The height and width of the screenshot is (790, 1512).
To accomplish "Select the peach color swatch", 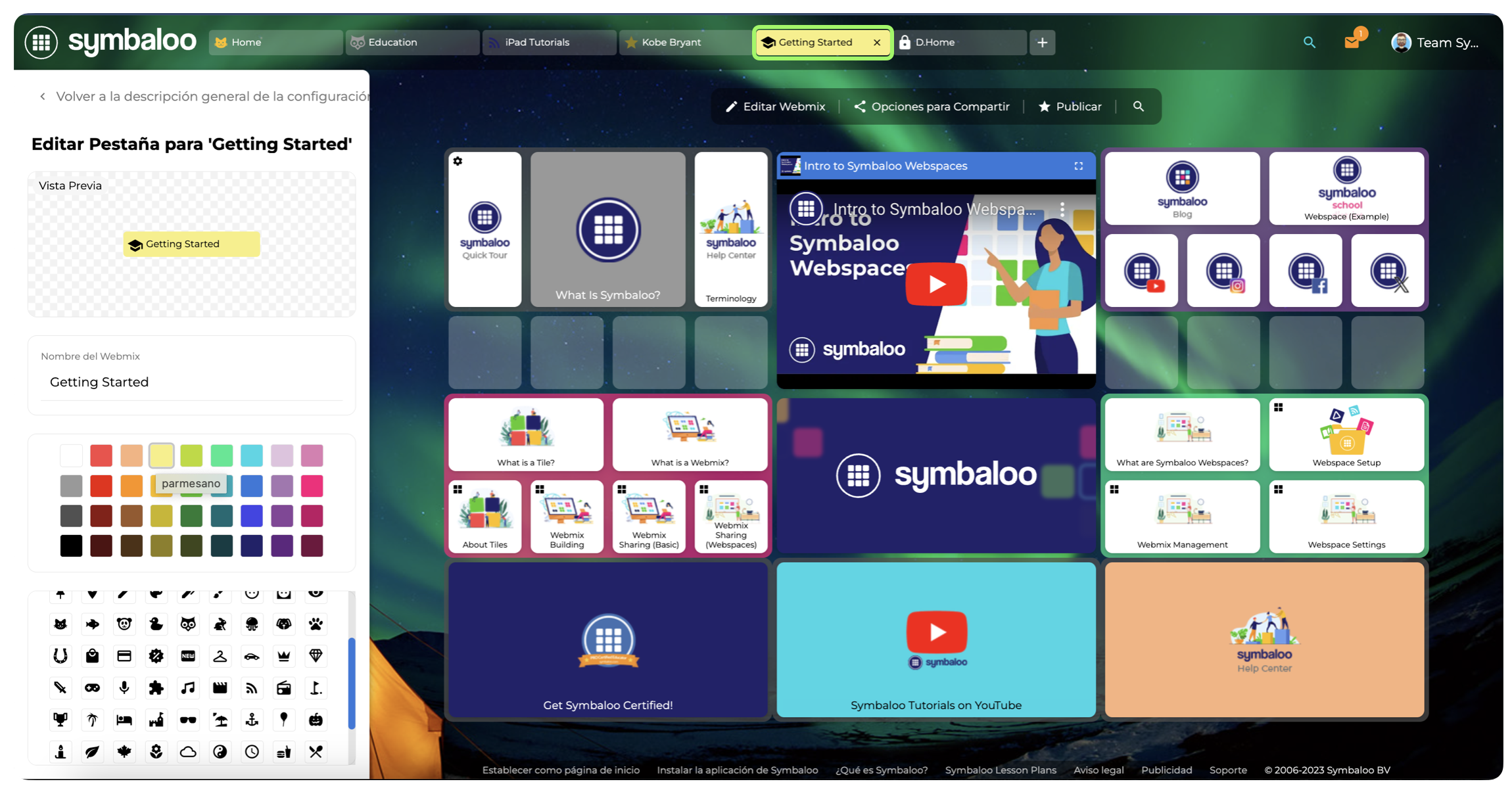I will pos(131,455).
